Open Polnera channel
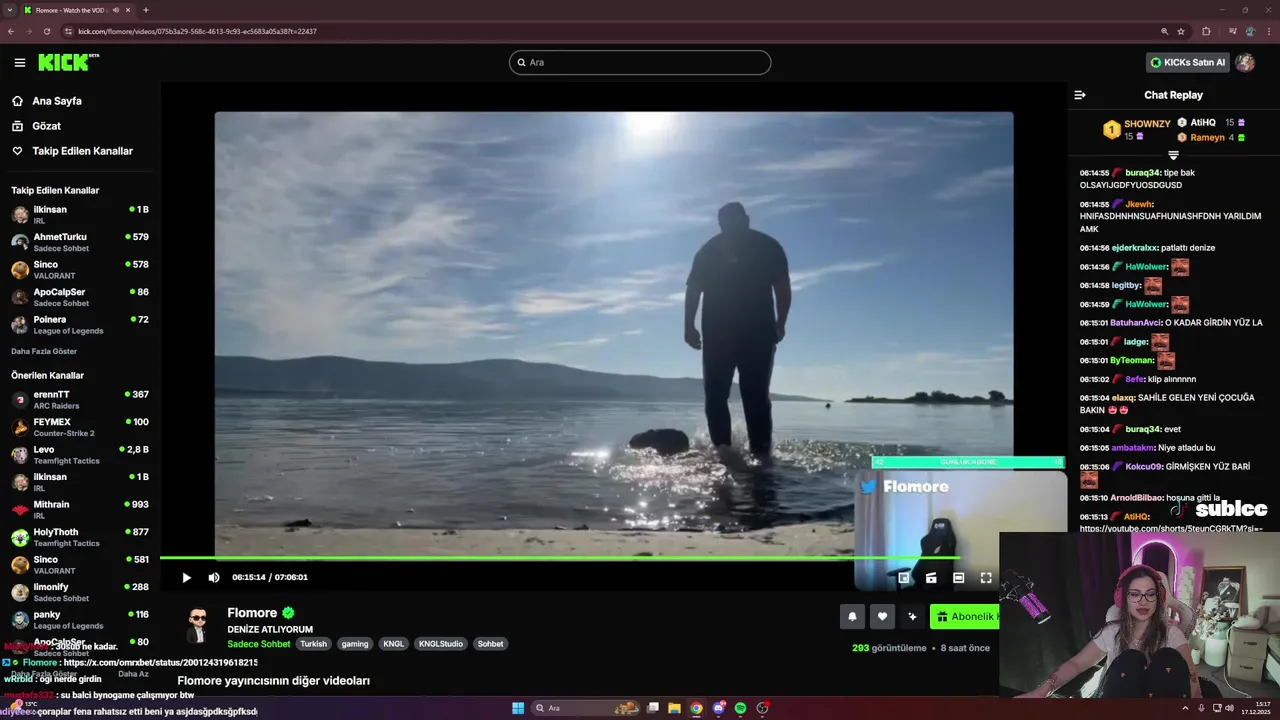Viewport: 1280px width, 720px height. 80,324
